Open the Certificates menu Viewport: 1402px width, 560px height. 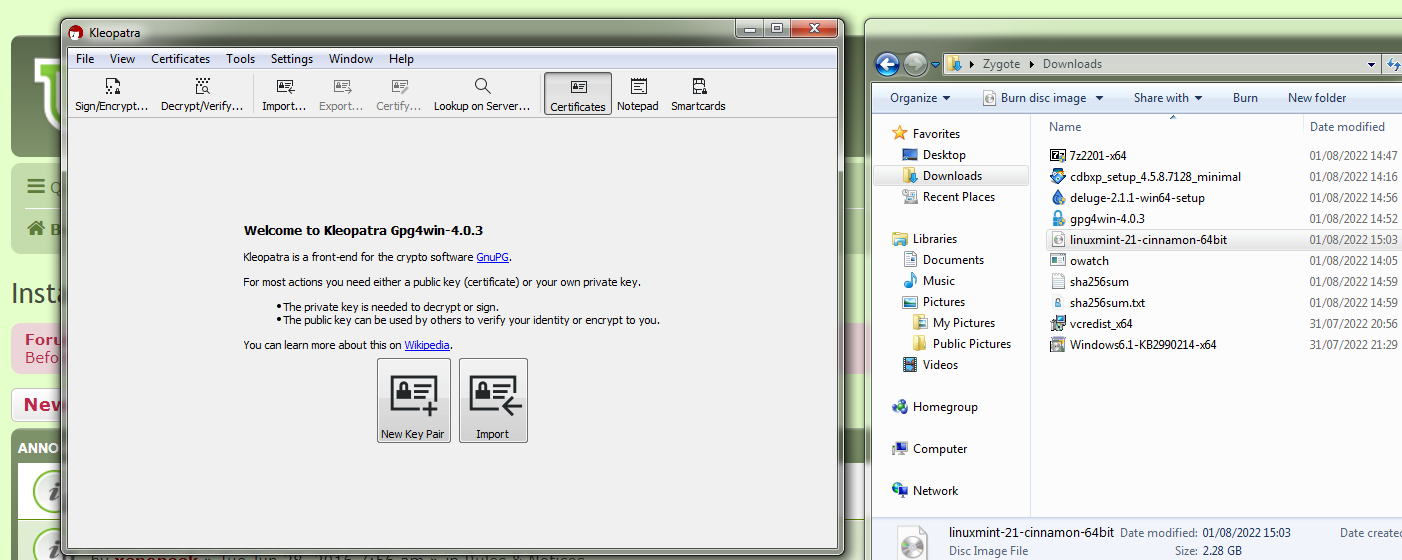pyautogui.click(x=180, y=59)
